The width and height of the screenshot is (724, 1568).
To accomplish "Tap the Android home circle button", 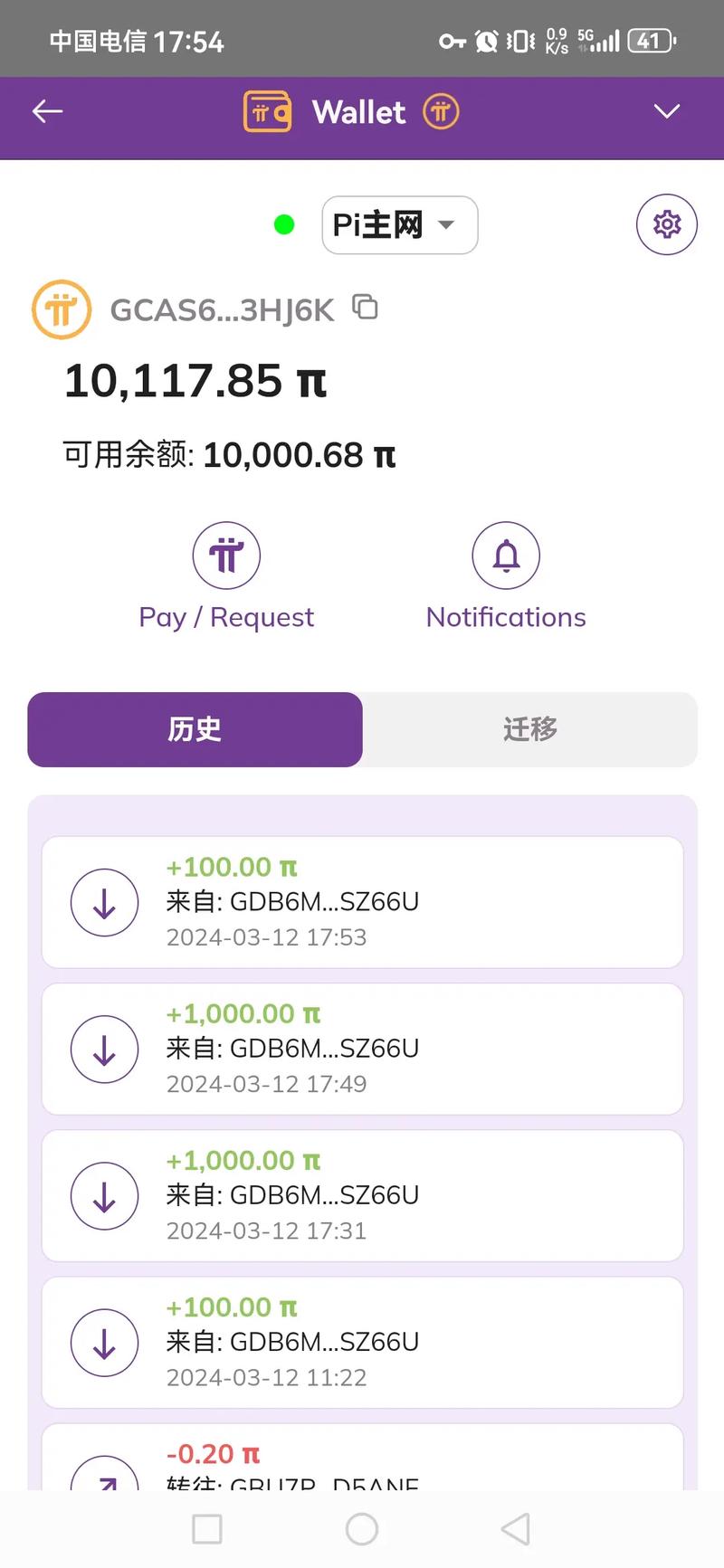I will (x=362, y=1529).
